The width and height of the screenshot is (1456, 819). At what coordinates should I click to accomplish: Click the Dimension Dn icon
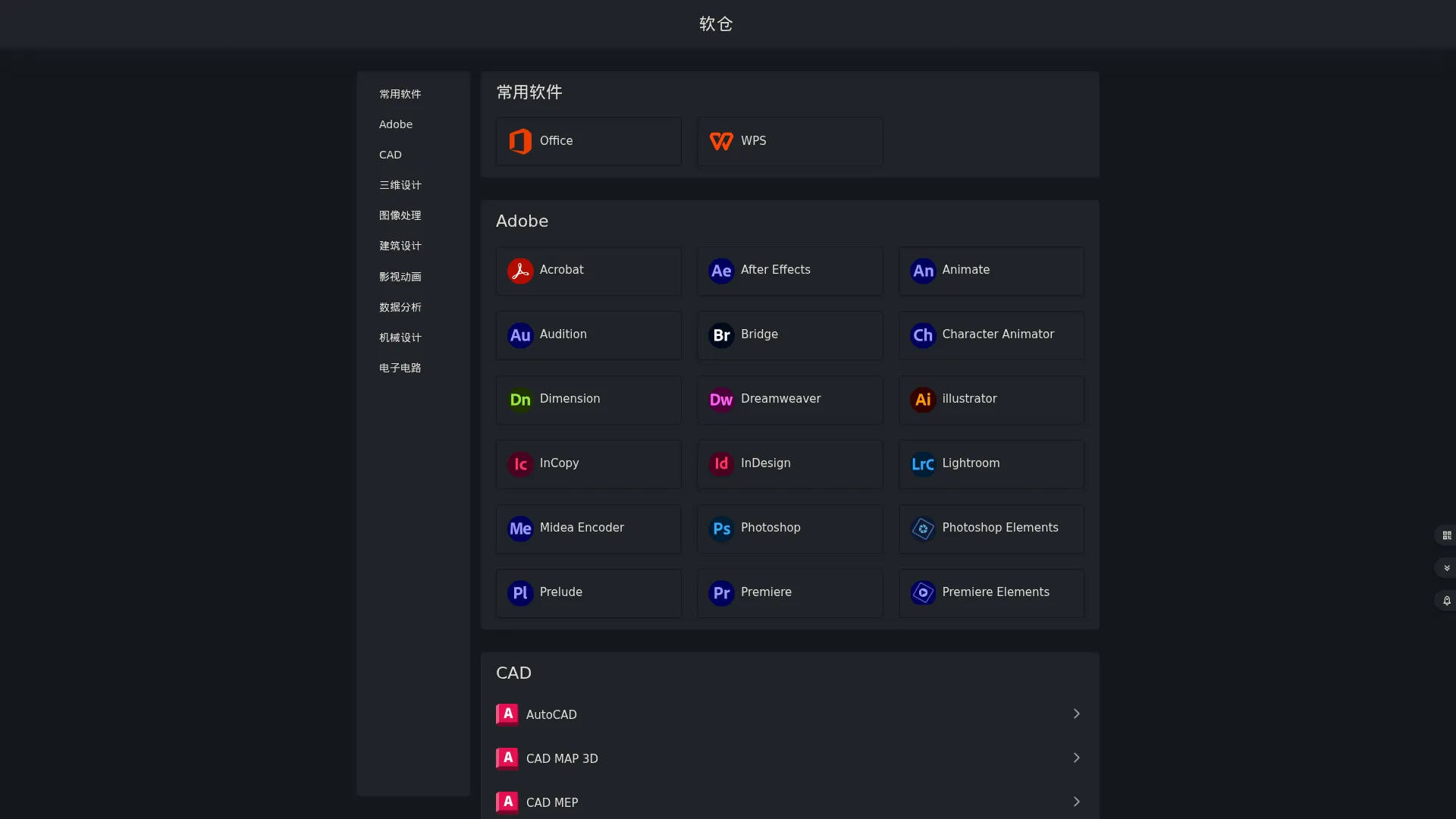[520, 400]
